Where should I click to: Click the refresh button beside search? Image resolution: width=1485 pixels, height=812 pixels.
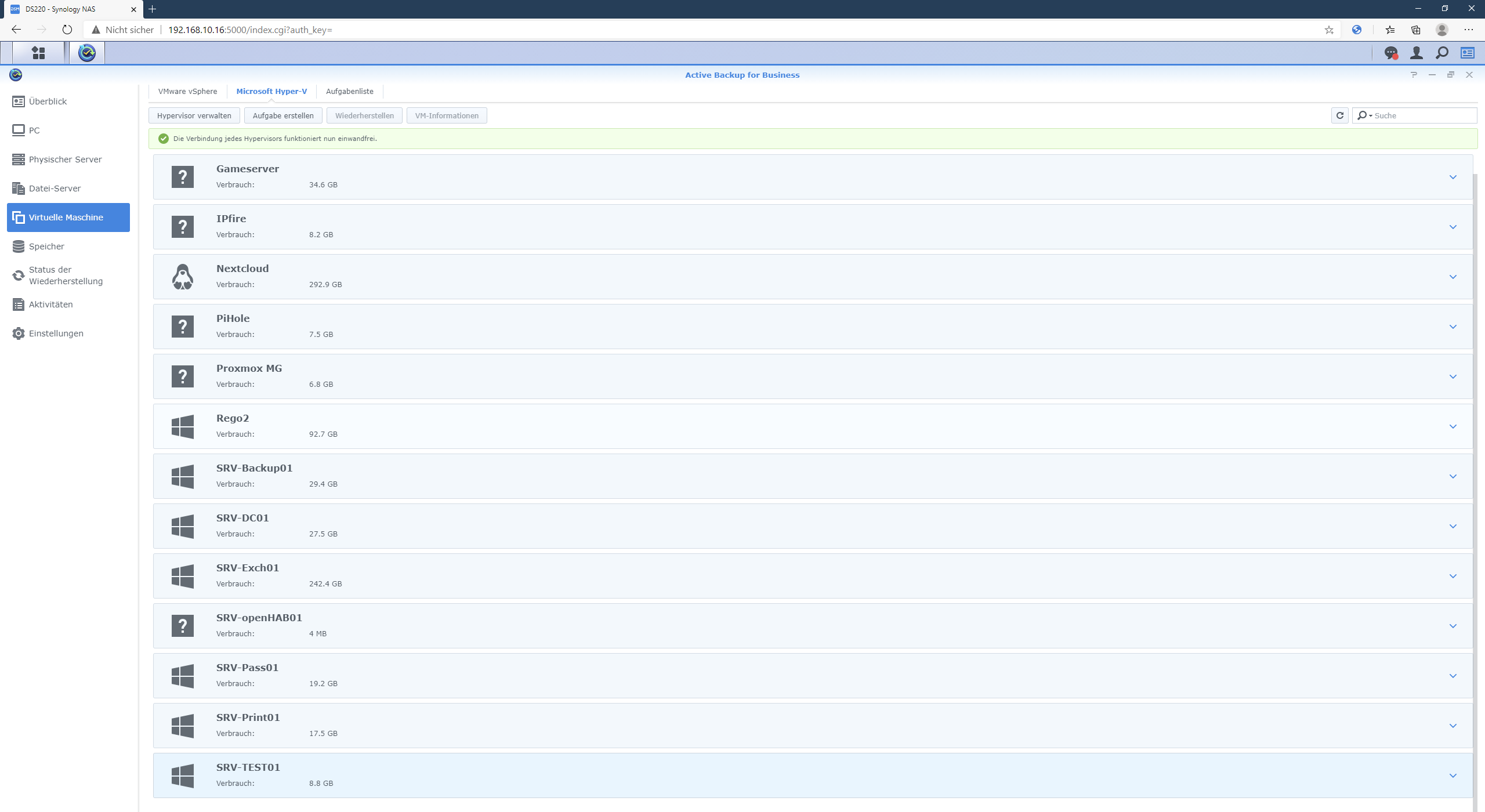[x=1339, y=115]
